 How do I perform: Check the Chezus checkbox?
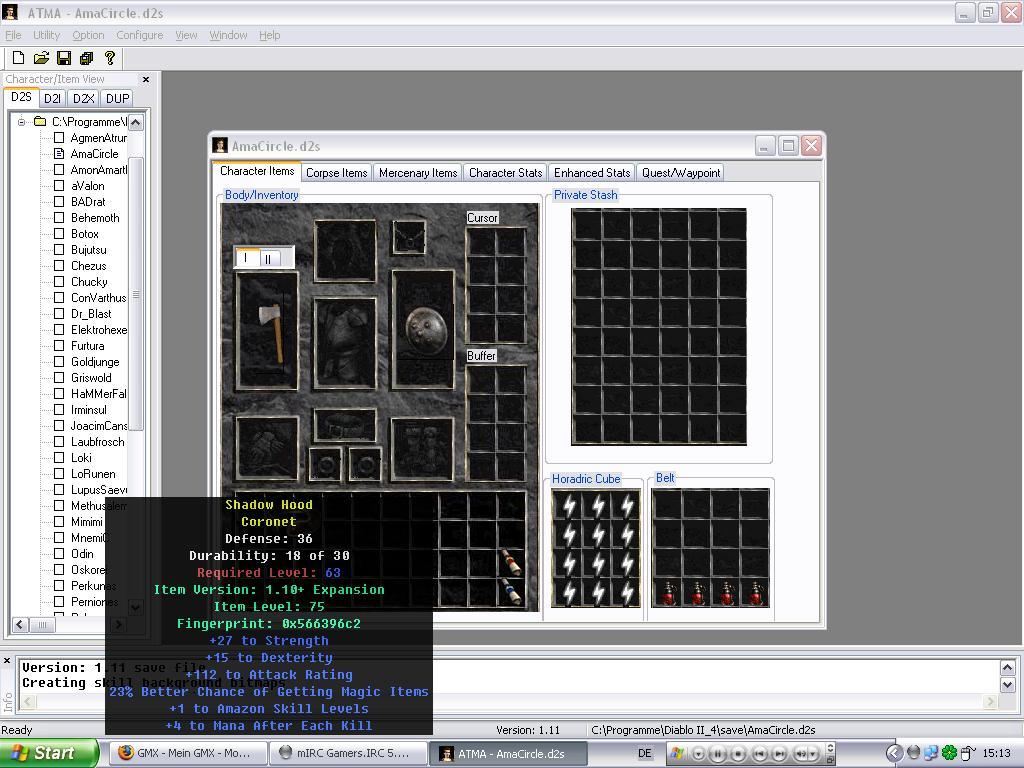tap(59, 266)
